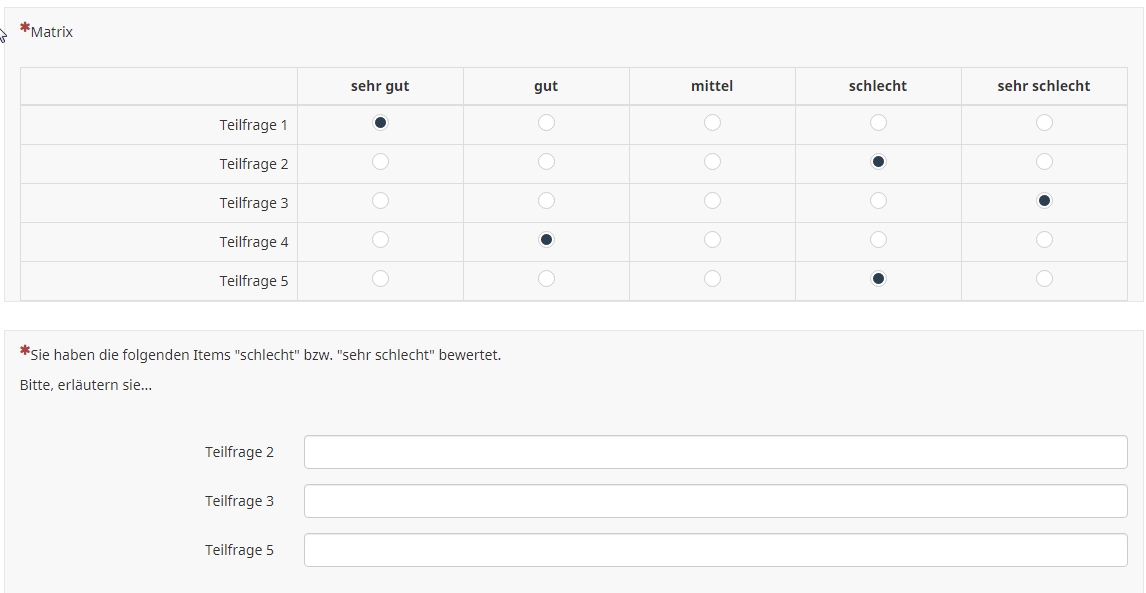The height and width of the screenshot is (593, 1146).
Task: Focus the Teilfrage 3 explanation text field
Action: pyautogui.click(x=715, y=501)
